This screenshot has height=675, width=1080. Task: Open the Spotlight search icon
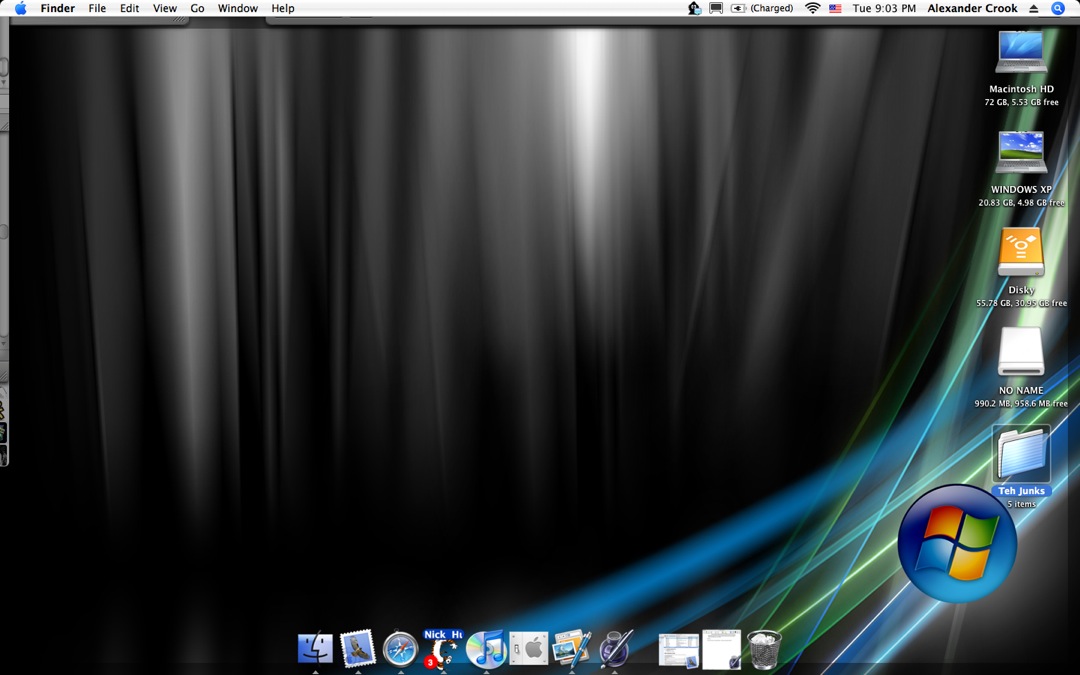click(x=1059, y=8)
